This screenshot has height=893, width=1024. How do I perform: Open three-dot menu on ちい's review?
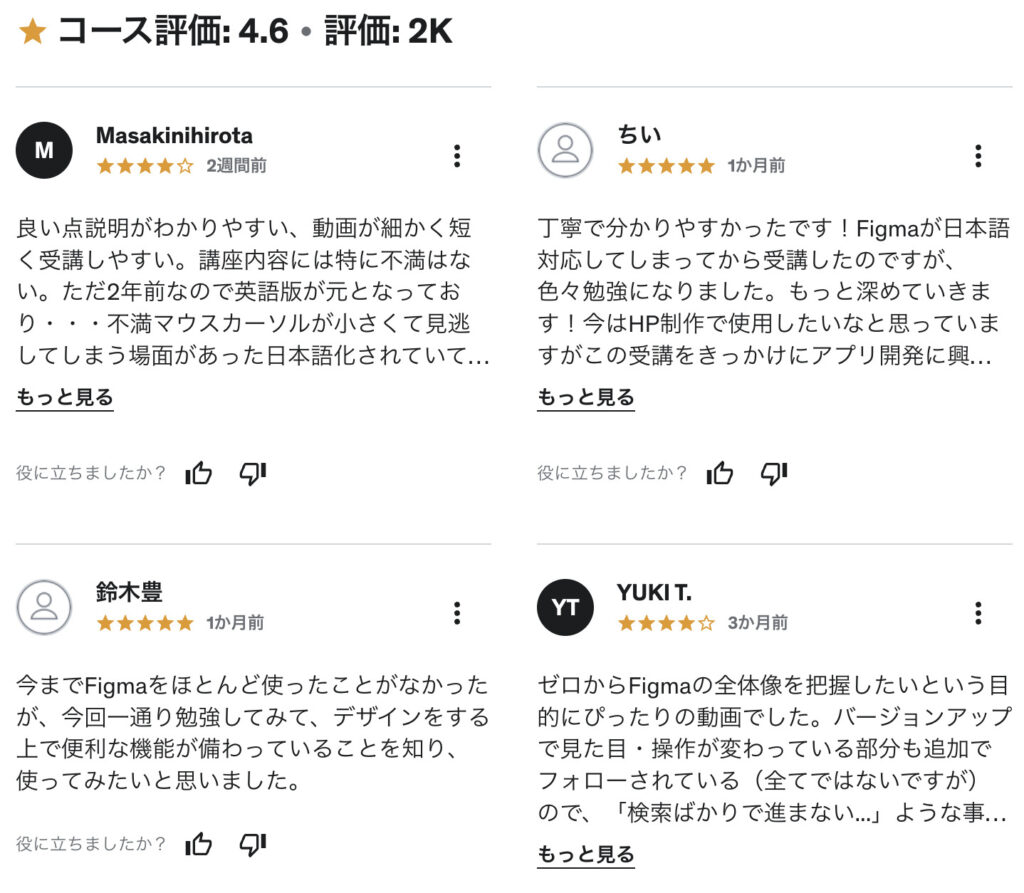point(978,156)
